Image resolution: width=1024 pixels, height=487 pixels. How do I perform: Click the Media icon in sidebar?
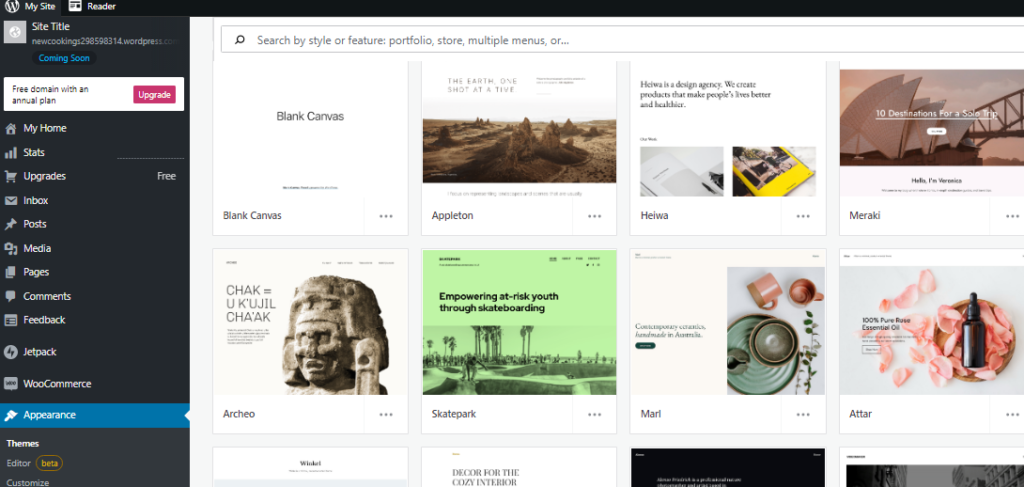(x=10, y=249)
